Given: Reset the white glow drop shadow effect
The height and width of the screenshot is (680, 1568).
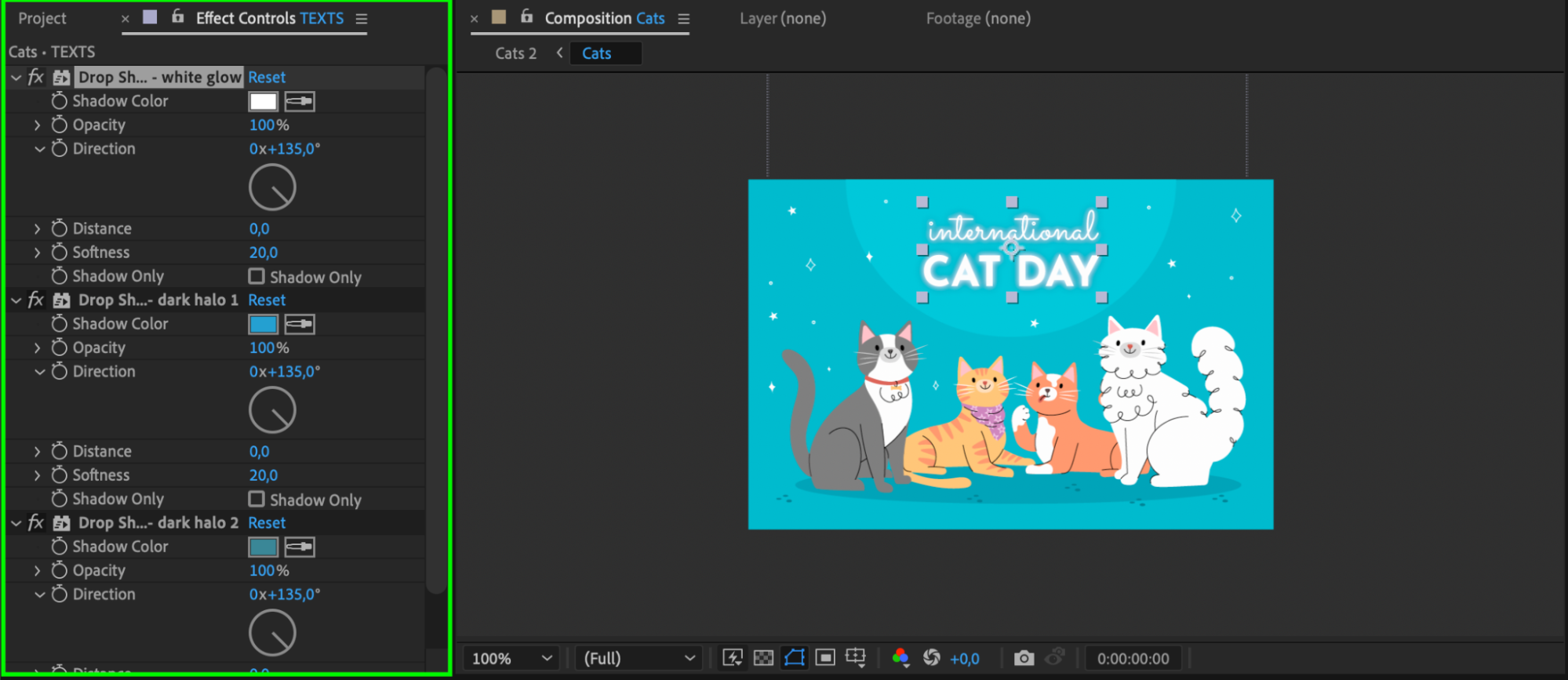Looking at the screenshot, I should coord(267,77).
